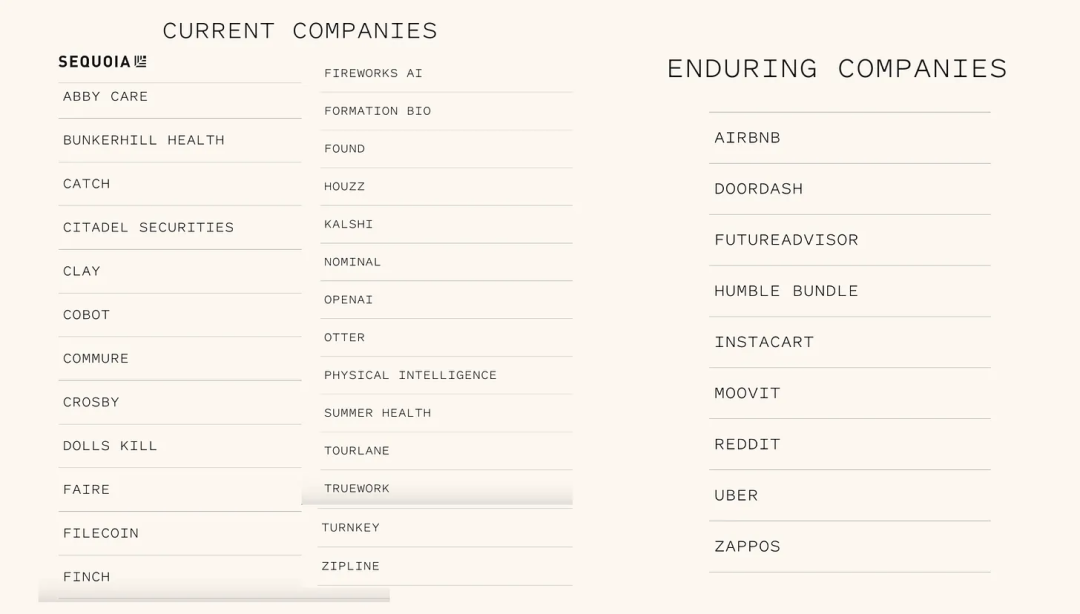
Task: Select OpenAI in the second column
Action: pos(446,300)
